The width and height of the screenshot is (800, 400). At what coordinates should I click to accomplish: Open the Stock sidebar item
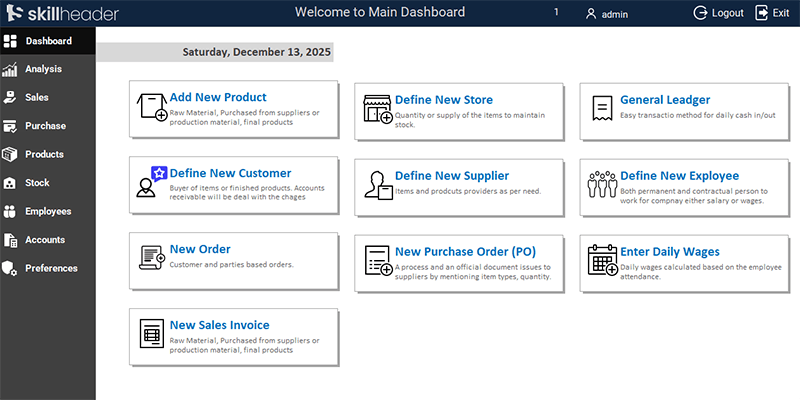tap(37, 183)
